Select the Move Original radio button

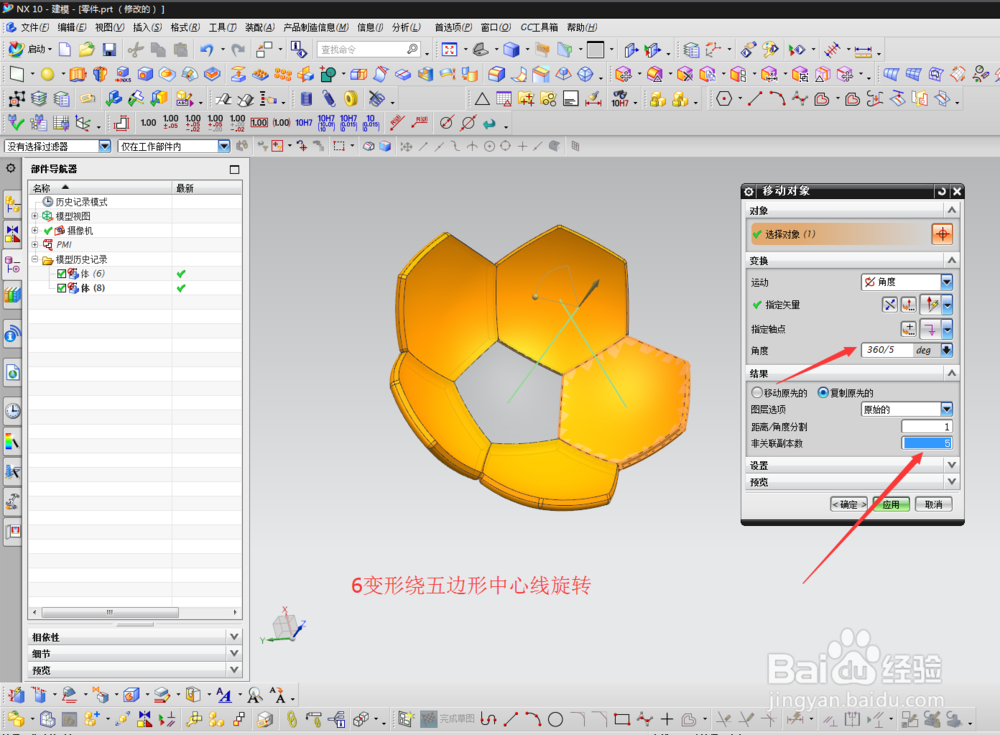(x=756, y=392)
